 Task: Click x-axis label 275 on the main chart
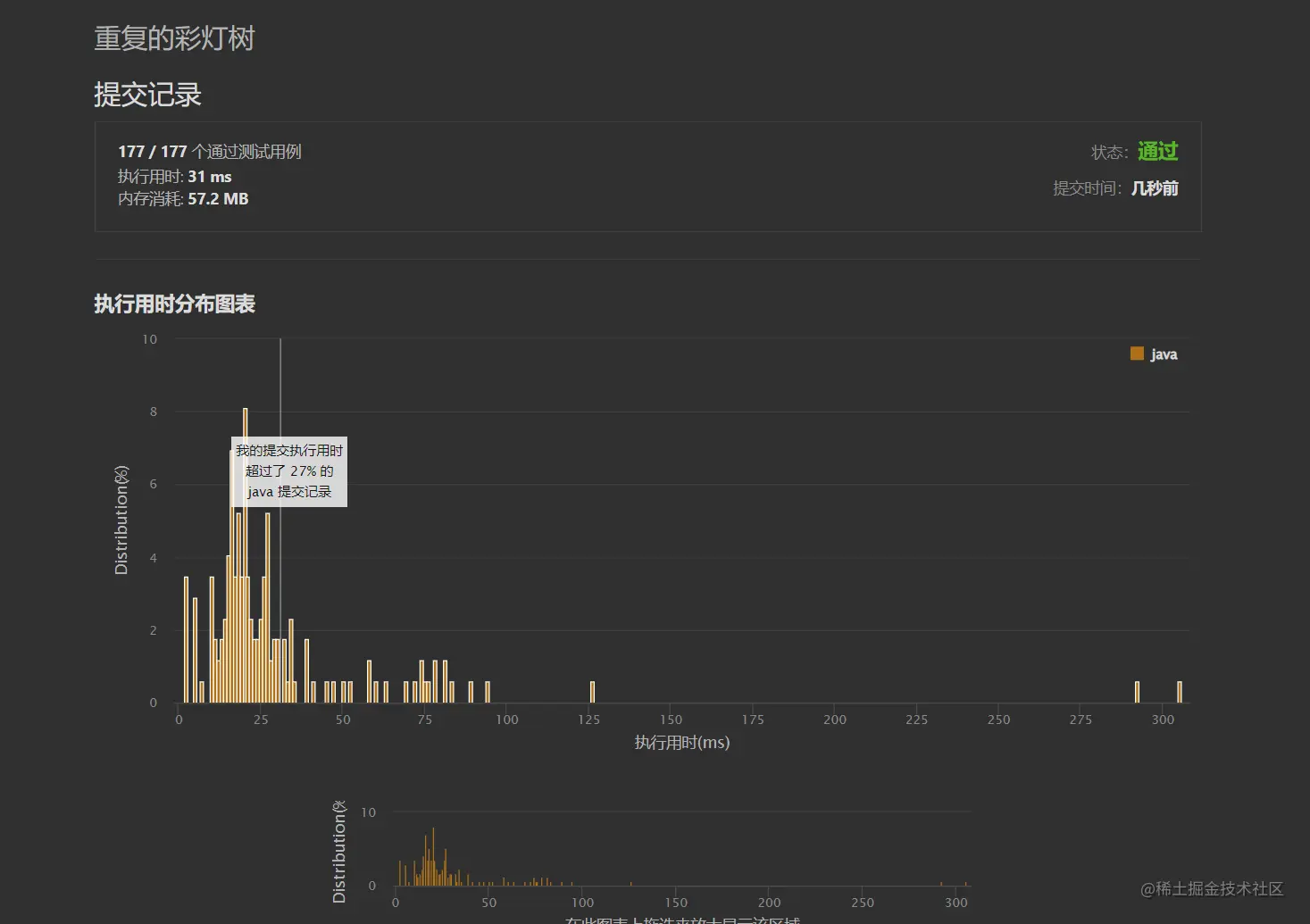(x=1081, y=720)
